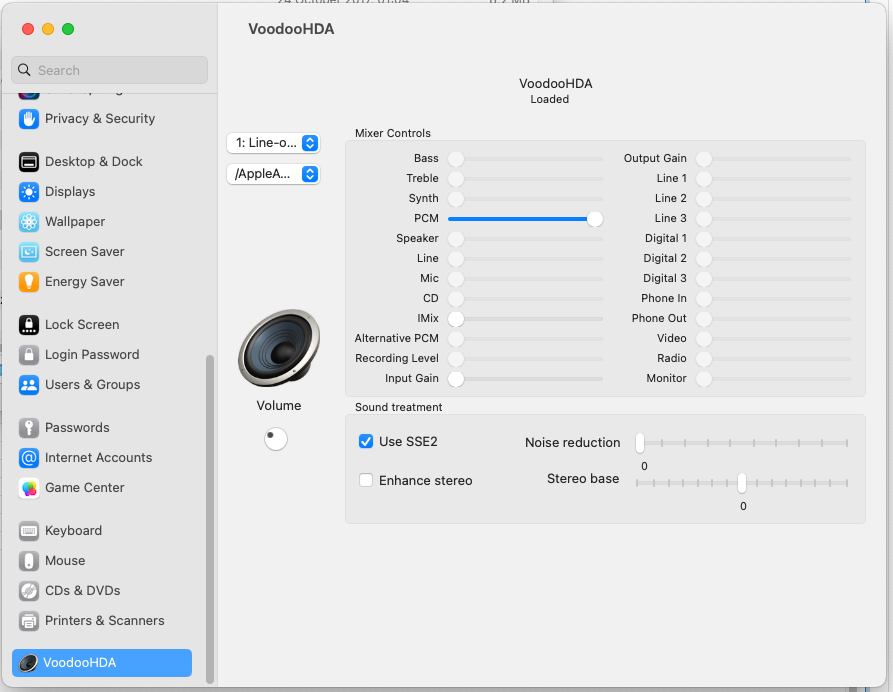The height and width of the screenshot is (692, 893).
Task: Click the VoodooHDA speaker sidebar icon
Action: [x=28, y=663]
